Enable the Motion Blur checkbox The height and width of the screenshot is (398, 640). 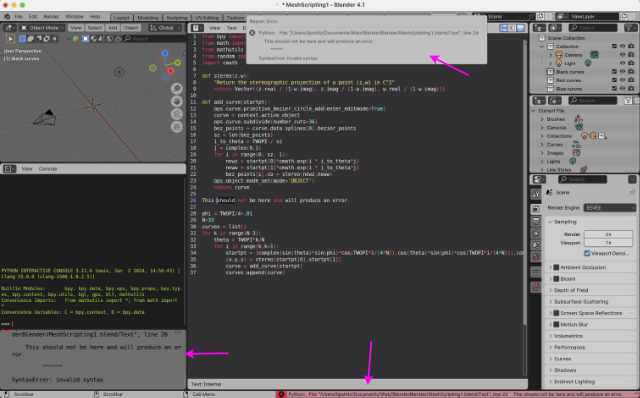pos(556,325)
